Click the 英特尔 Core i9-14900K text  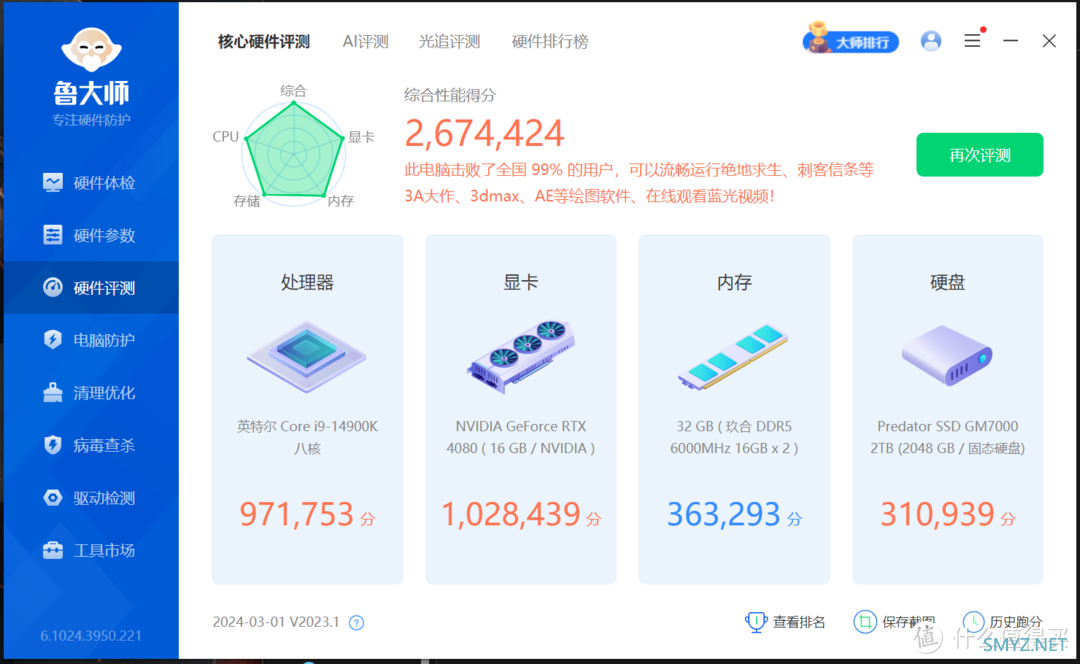307,437
